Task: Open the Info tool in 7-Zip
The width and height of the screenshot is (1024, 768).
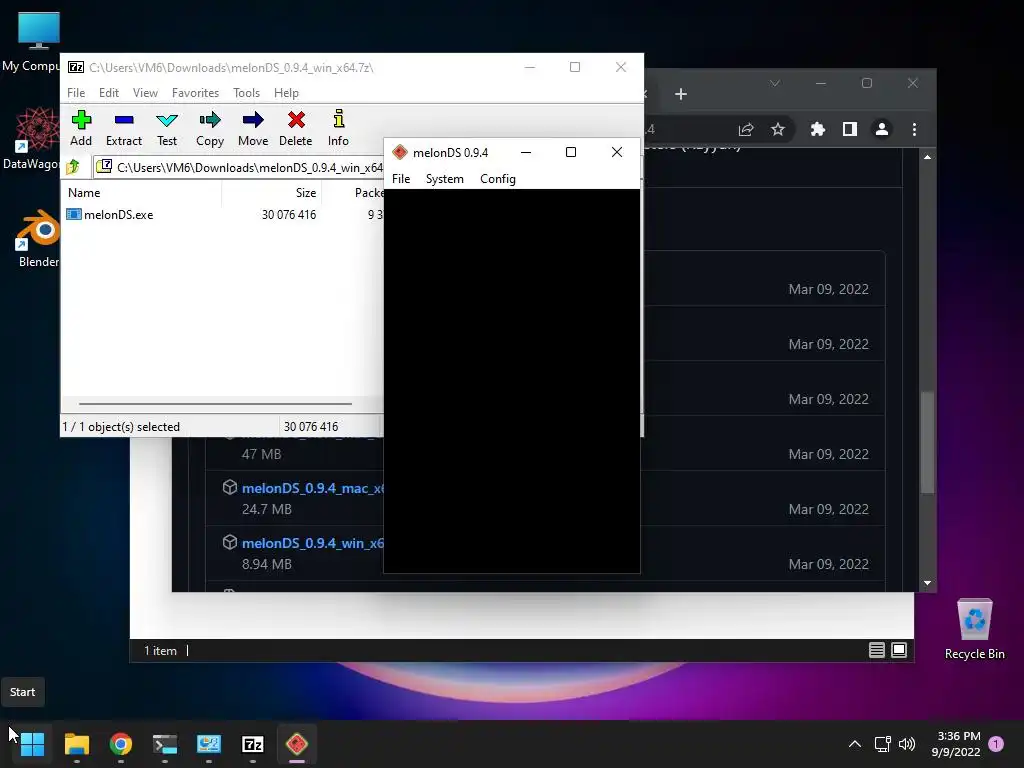Action: point(338,128)
